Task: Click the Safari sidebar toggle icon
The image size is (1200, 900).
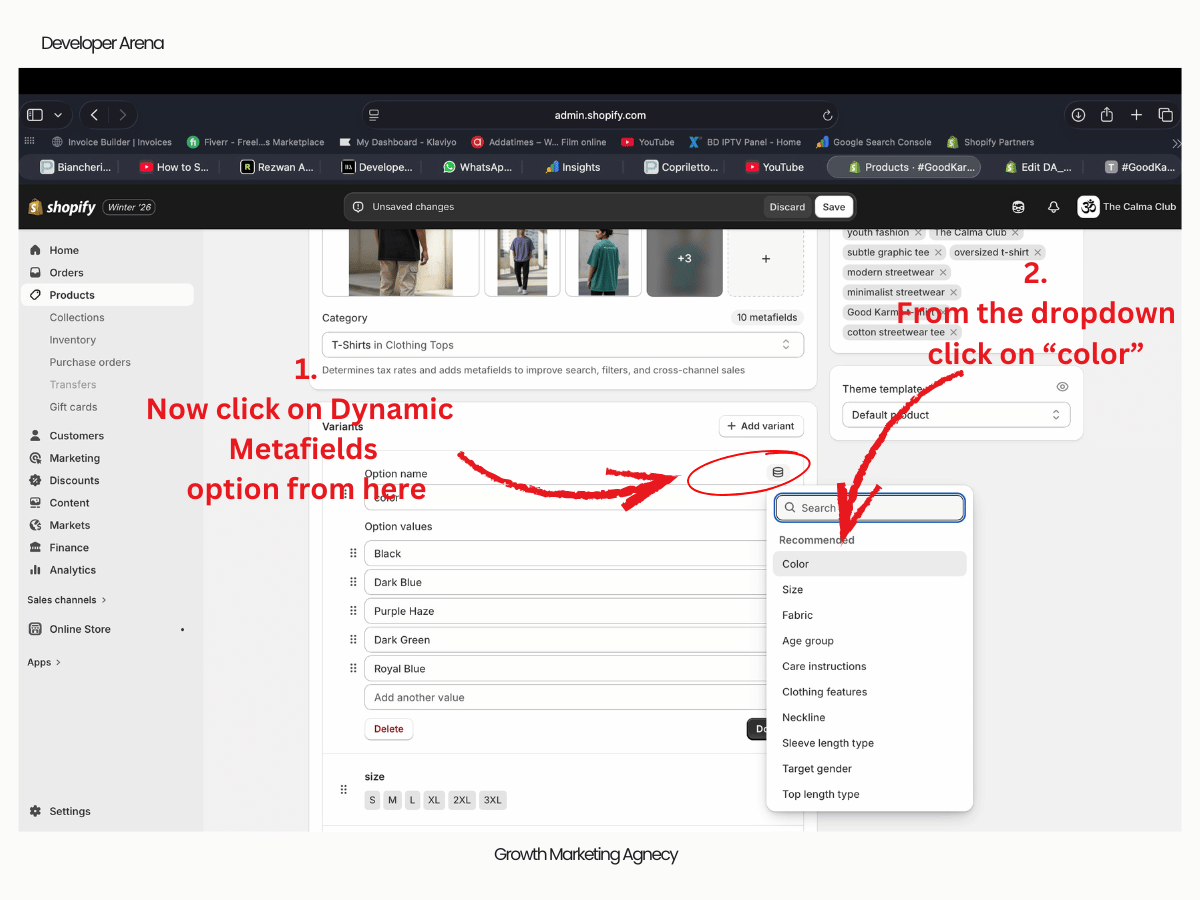Action: pos(35,115)
